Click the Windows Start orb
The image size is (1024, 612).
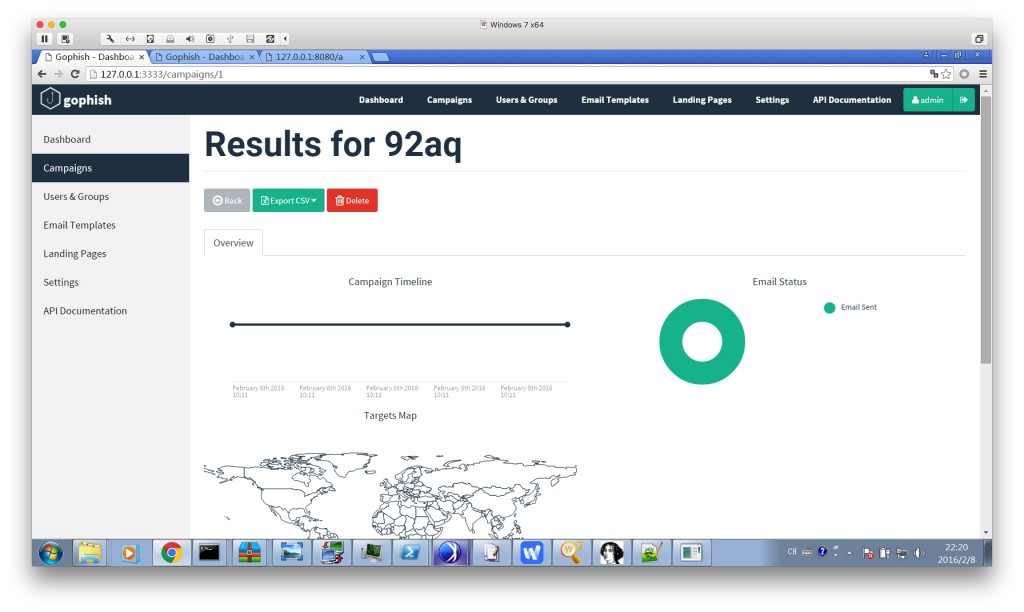(x=50, y=552)
